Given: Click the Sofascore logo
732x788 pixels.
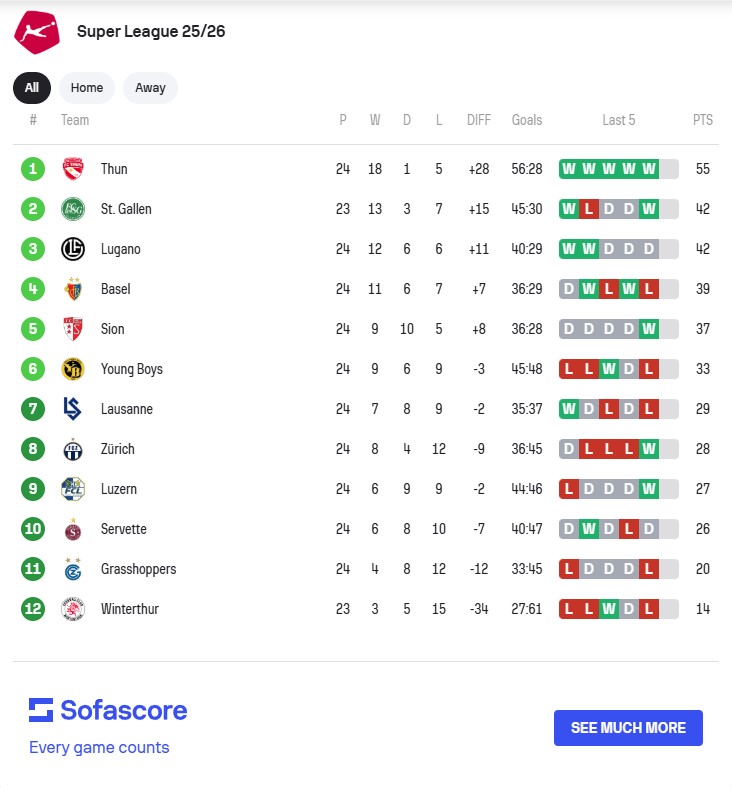Looking at the screenshot, I should tap(108, 711).
